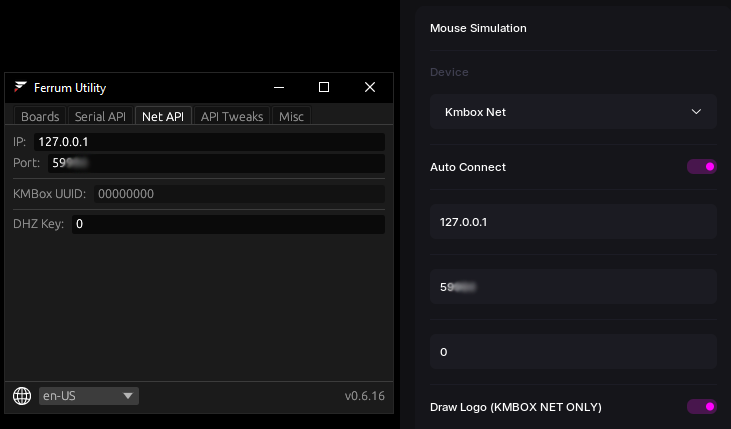The image size is (731, 429).
Task: Close the Ferrum Utility window
Action: pos(370,88)
